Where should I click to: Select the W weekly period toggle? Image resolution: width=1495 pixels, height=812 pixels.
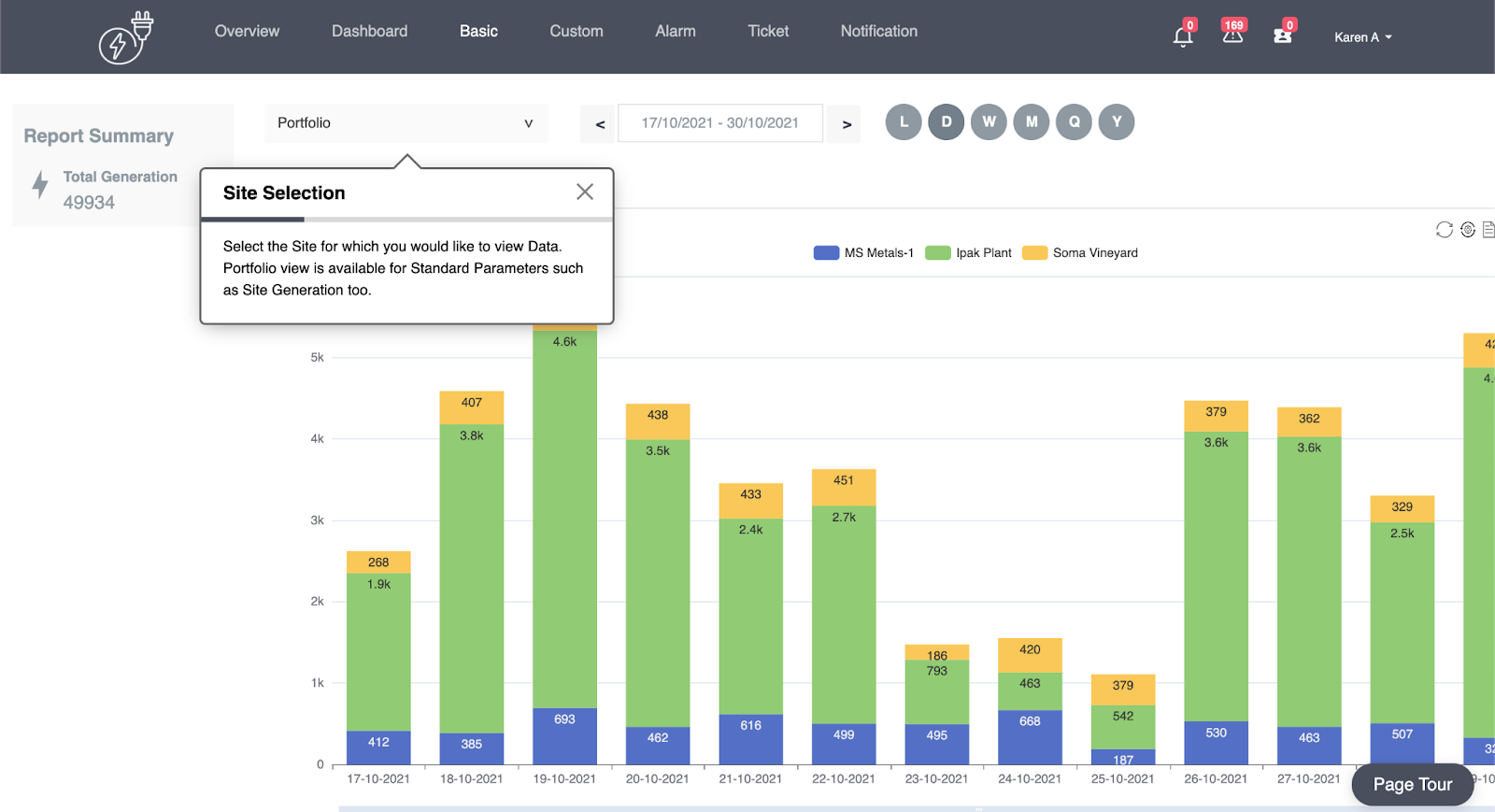click(989, 122)
